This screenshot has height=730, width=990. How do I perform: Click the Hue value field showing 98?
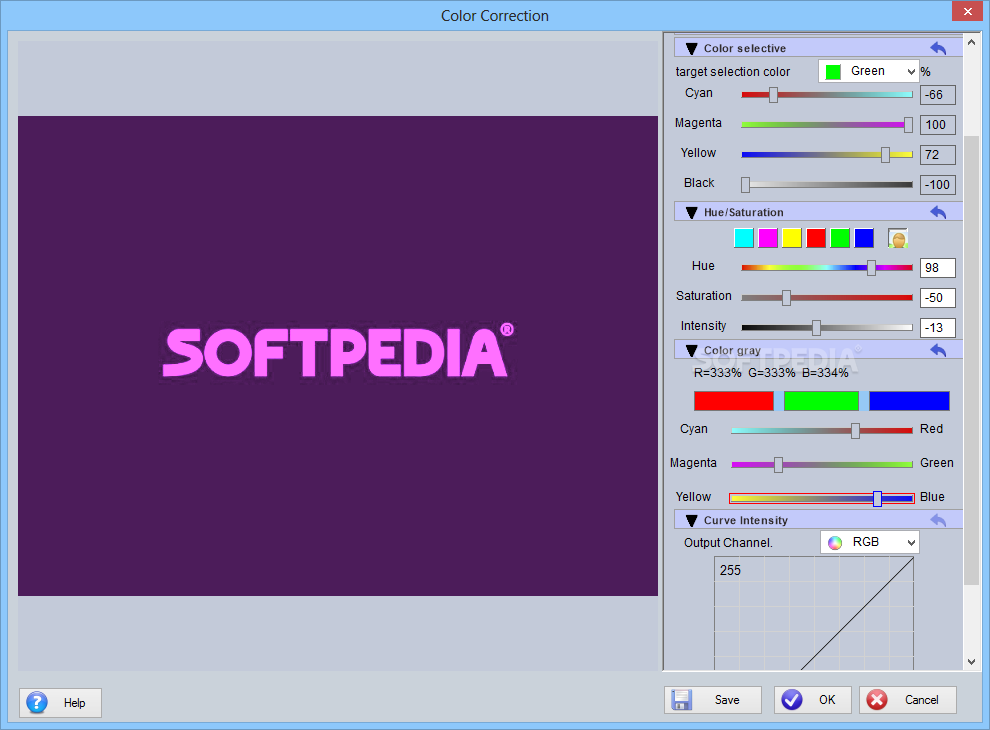[x=938, y=268]
